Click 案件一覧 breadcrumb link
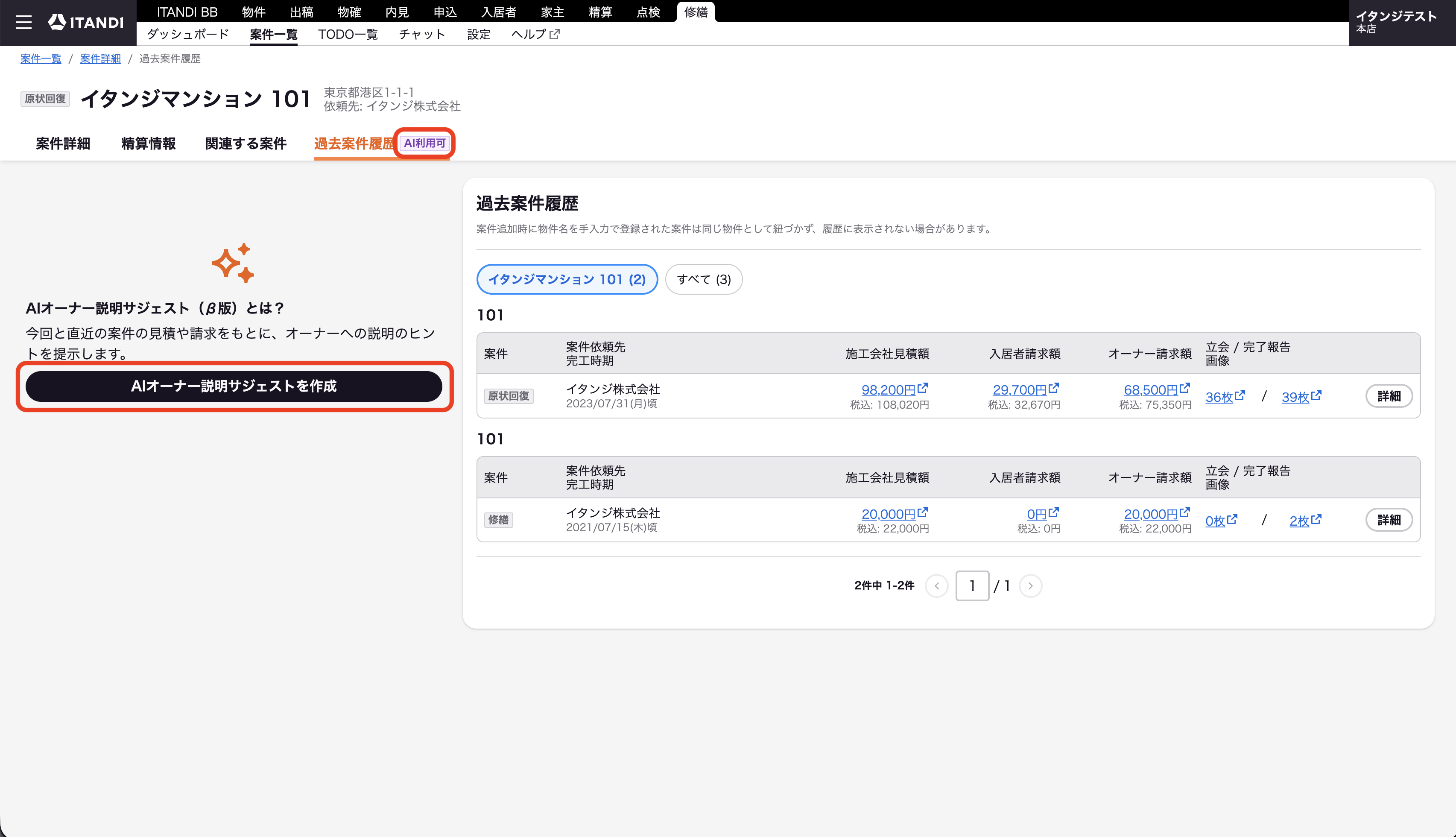Screen dimensions: 1456x837 (41, 59)
